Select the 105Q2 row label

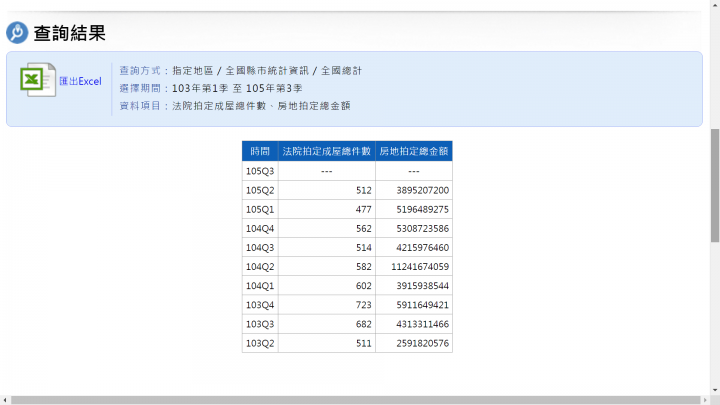260,190
